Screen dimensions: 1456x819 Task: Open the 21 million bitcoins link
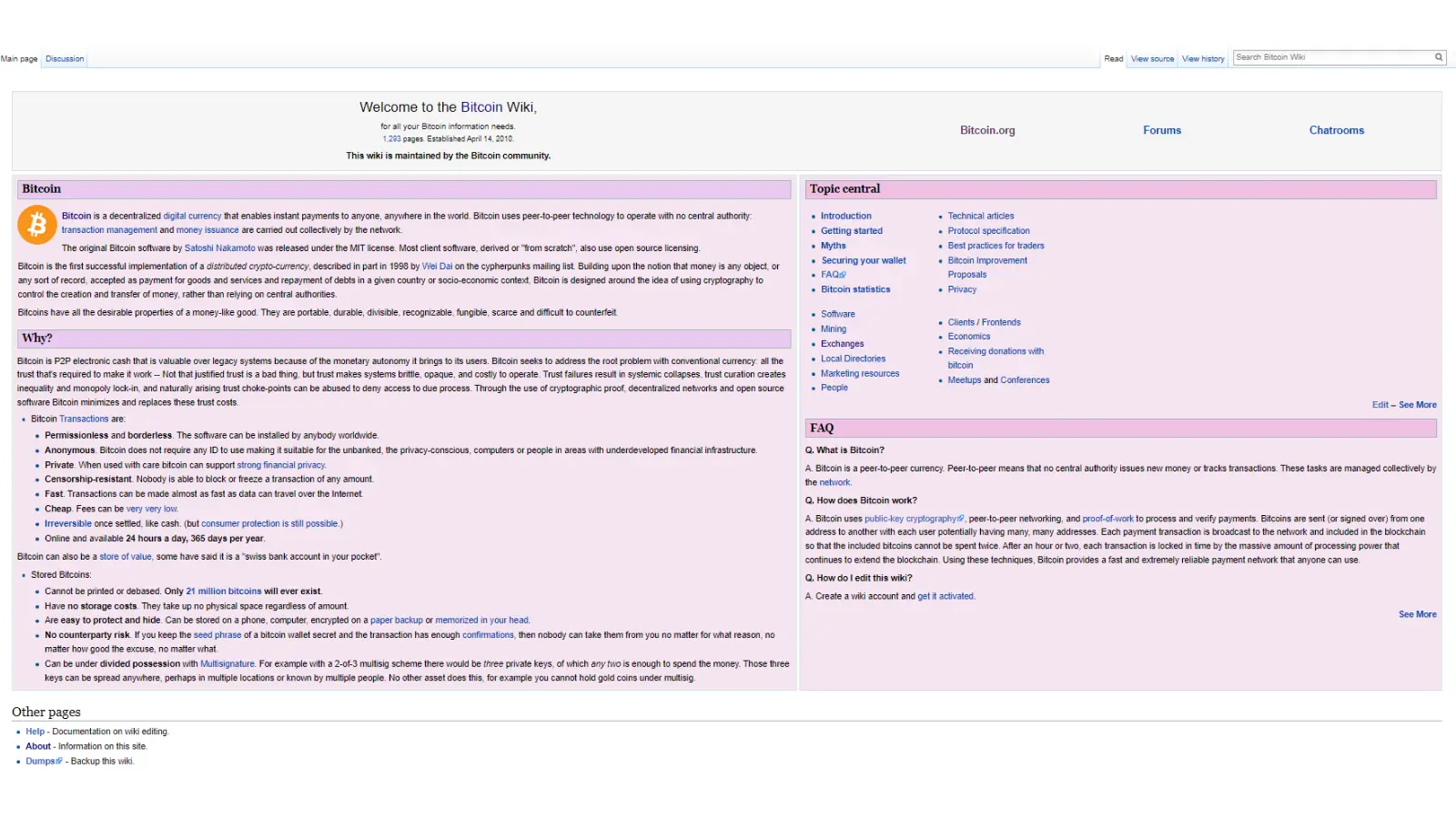point(224,591)
